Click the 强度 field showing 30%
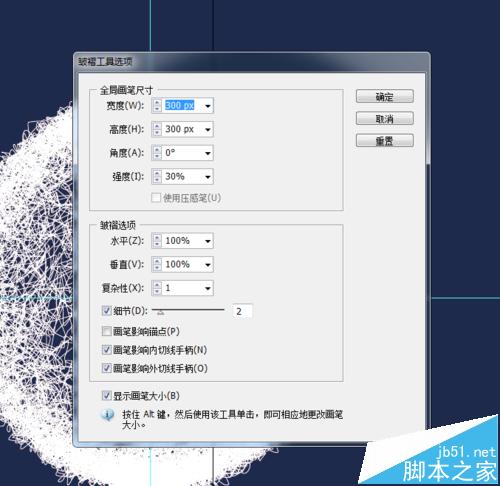The height and width of the screenshot is (486, 500). tap(183, 177)
